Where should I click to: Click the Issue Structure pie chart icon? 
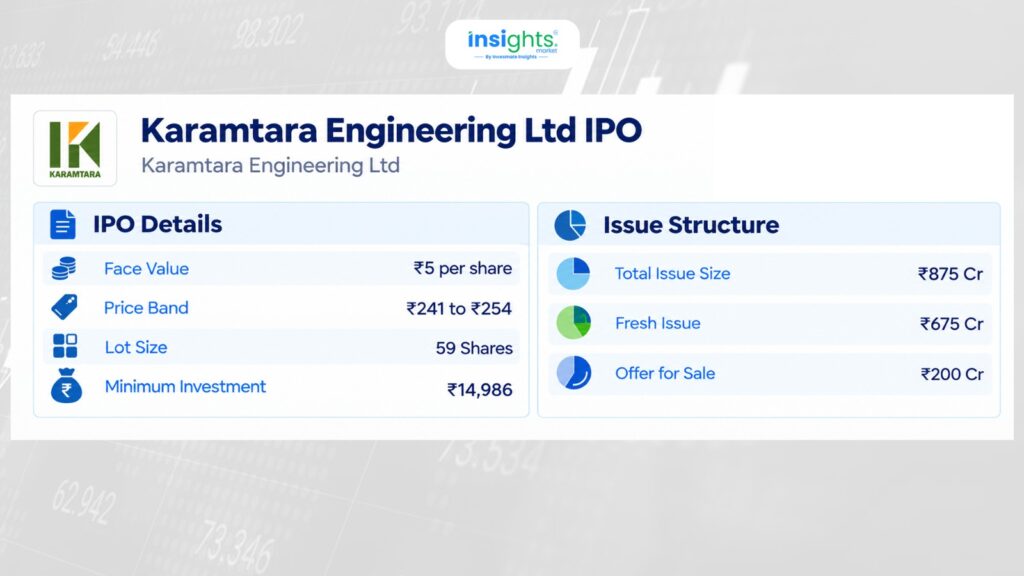pyautogui.click(x=570, y=225)
